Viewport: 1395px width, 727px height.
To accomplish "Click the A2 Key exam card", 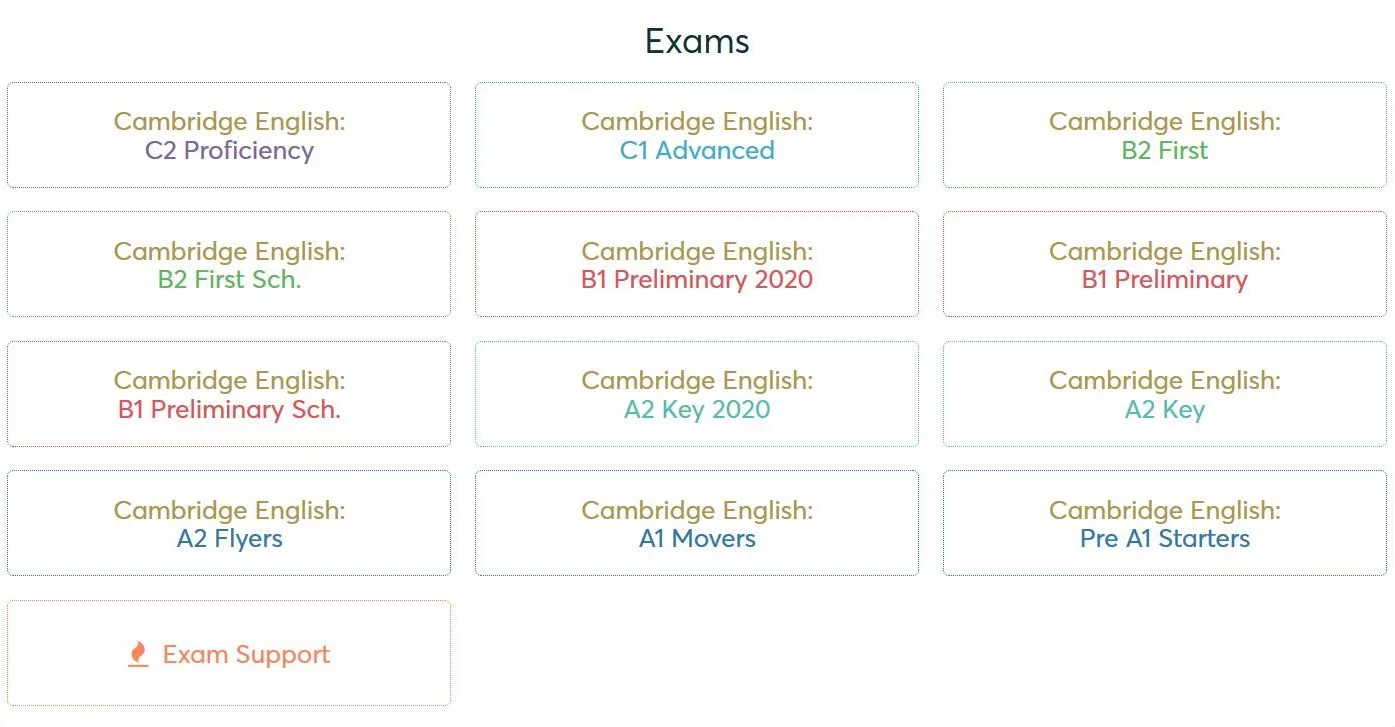I will [1164, 410].
